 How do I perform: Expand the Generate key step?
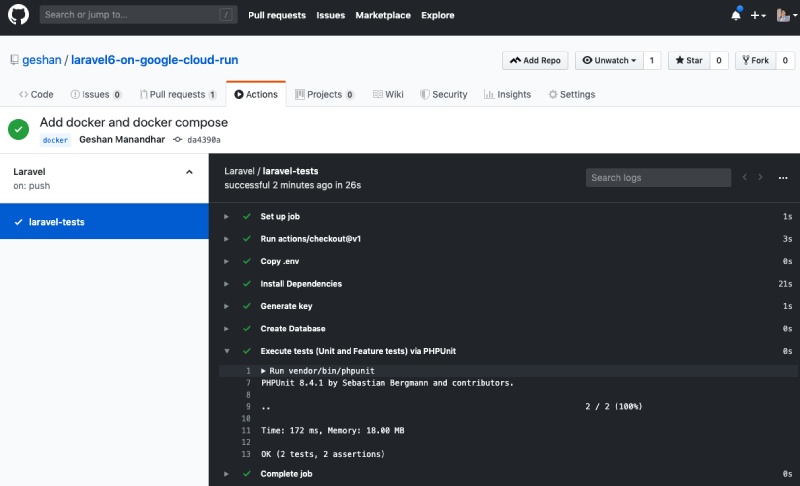(x=226, y=306)
